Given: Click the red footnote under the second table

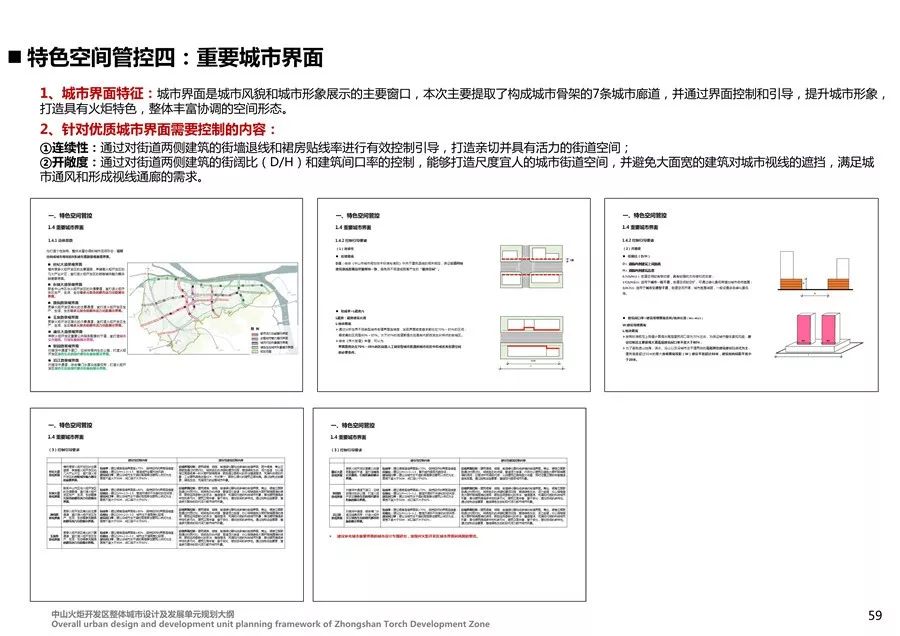Looking at the screenshot, I should [x=407, y=536].
